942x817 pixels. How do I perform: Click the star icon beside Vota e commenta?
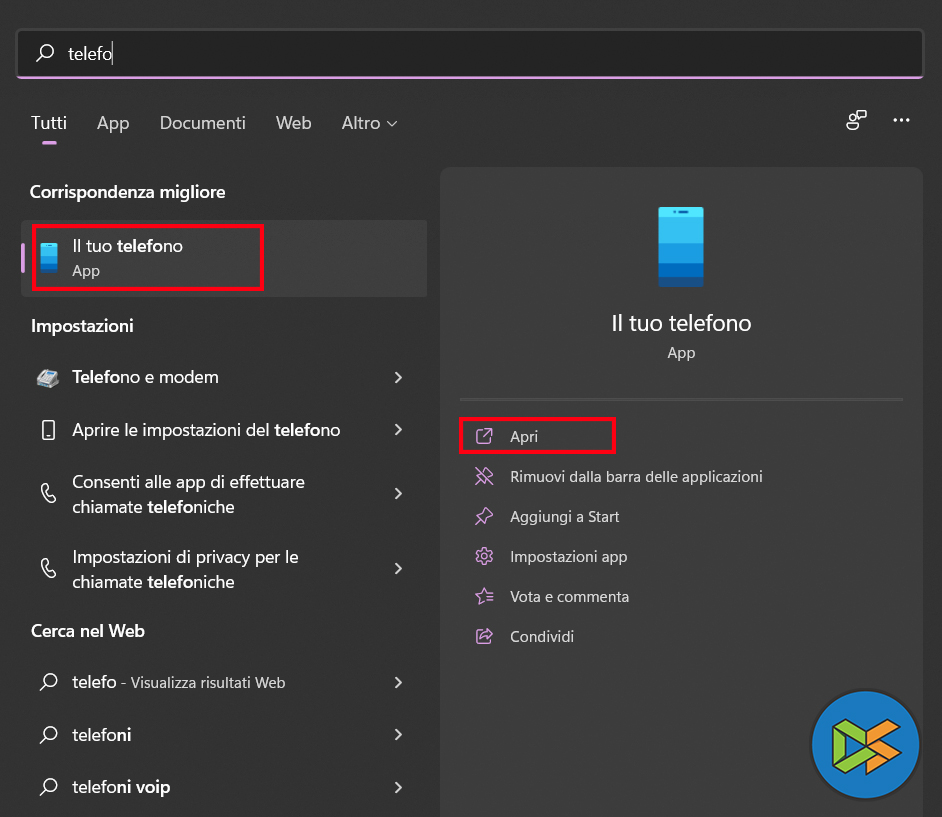[484, 597]
